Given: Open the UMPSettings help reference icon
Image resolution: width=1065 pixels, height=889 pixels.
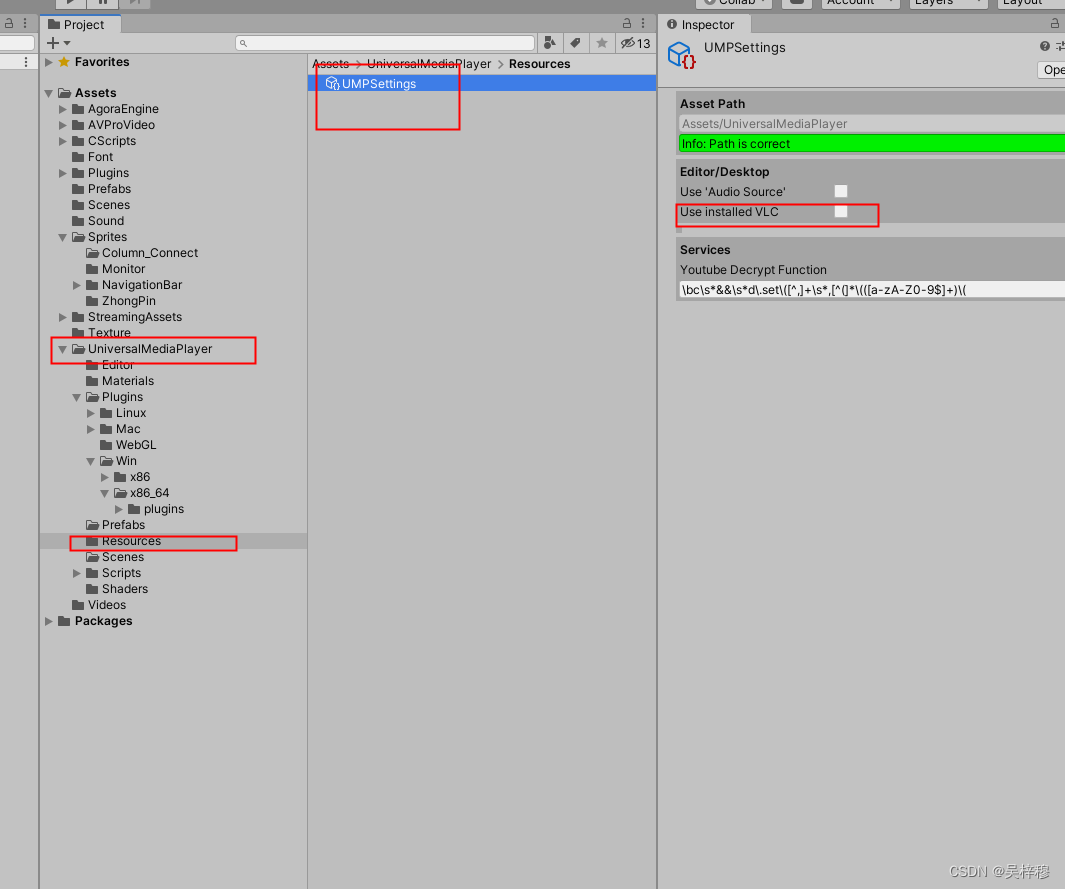Looking at the screenshot, I should 1045,46.
